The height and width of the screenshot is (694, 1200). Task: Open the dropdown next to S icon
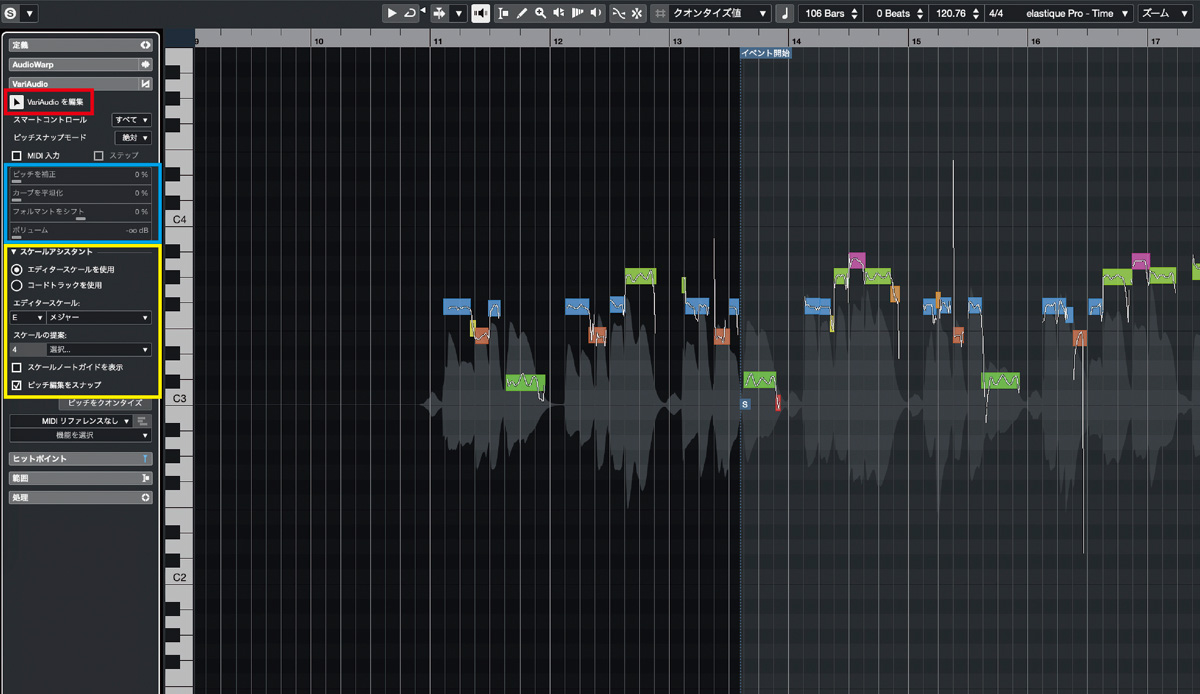tap(29, 13)
